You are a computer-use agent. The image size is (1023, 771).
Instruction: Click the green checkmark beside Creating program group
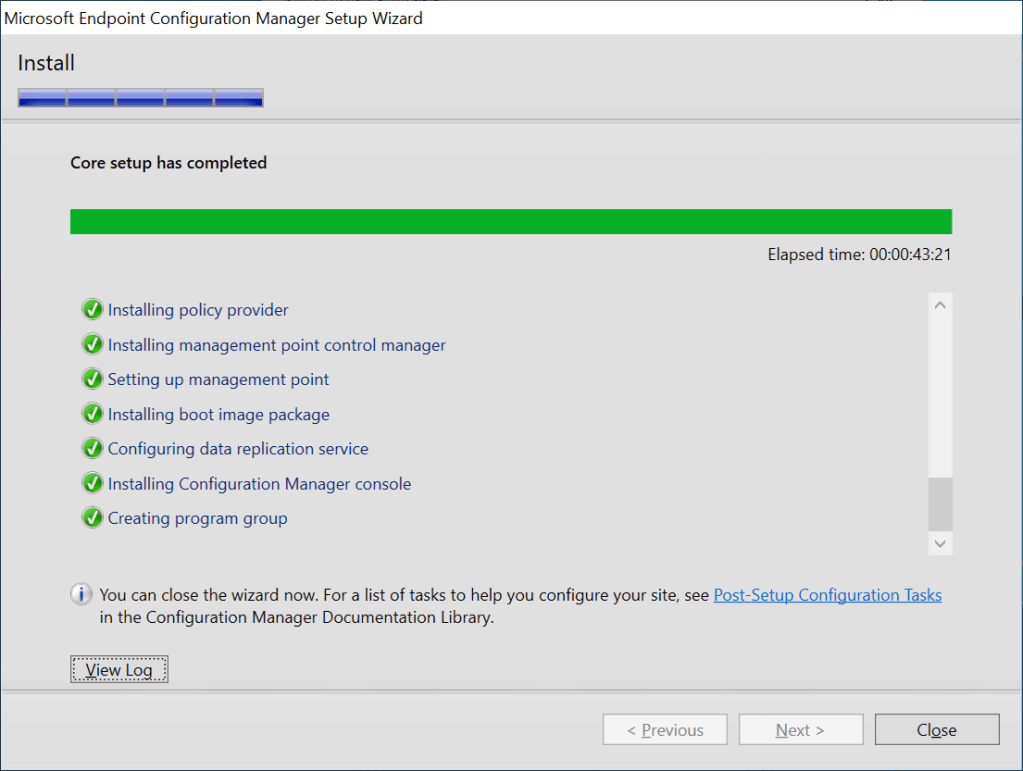92,518
